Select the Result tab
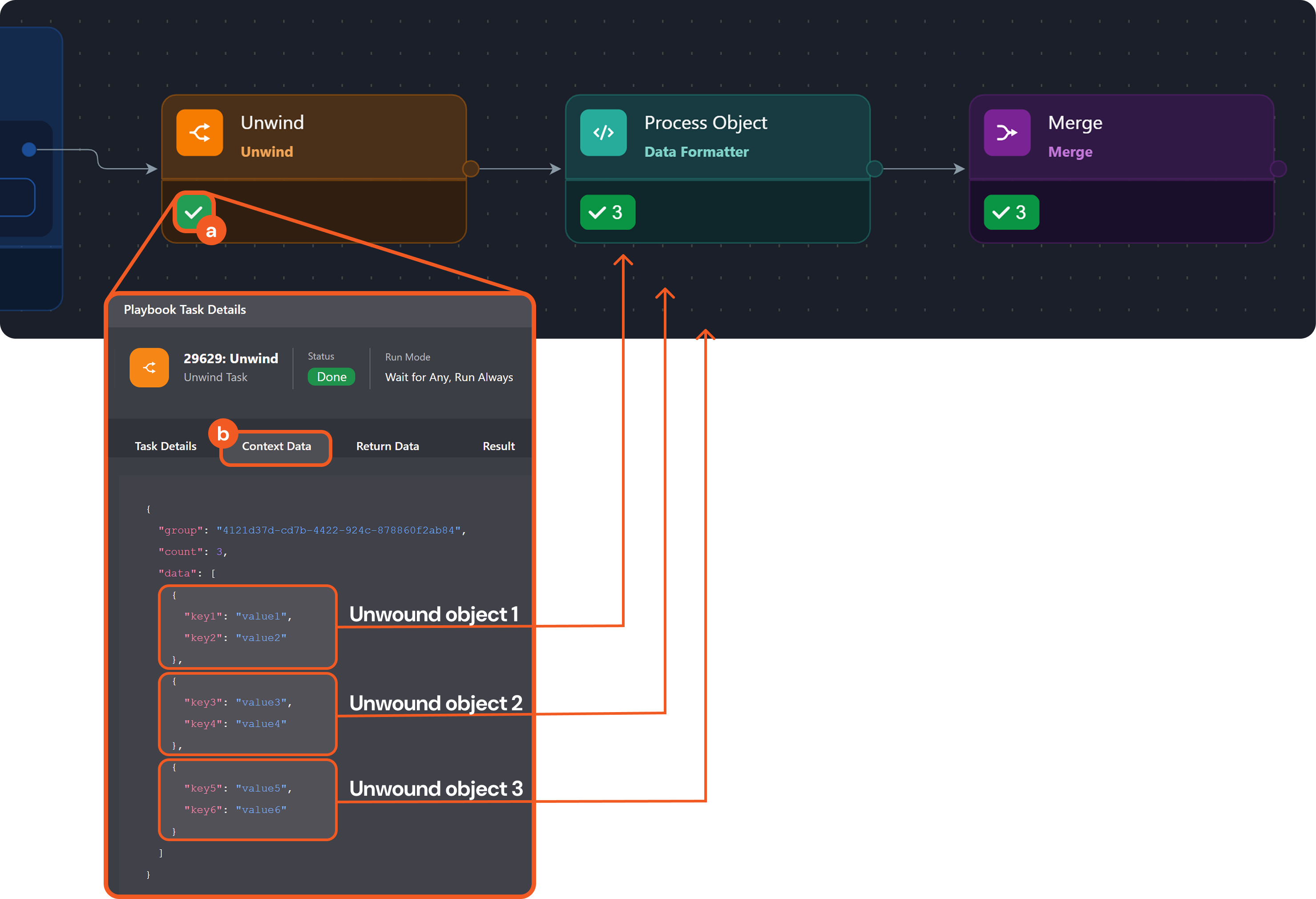1316x899 pixels. [498, 446]
